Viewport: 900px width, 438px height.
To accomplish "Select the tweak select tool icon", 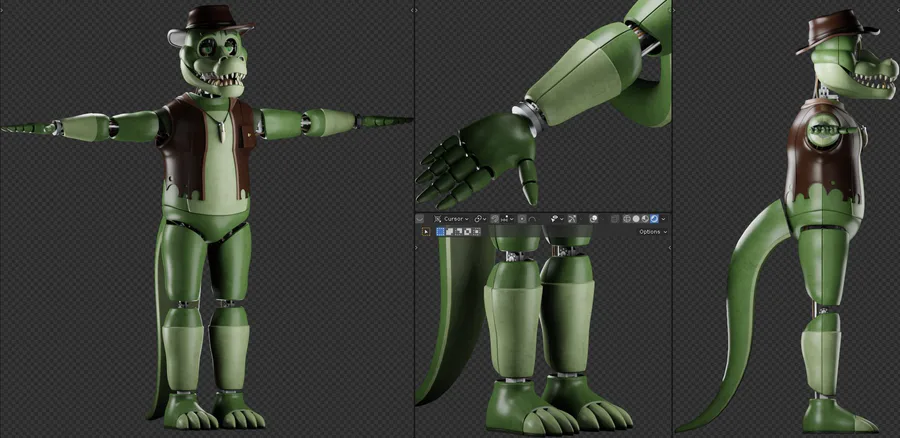I will click(x=426, y=232).
